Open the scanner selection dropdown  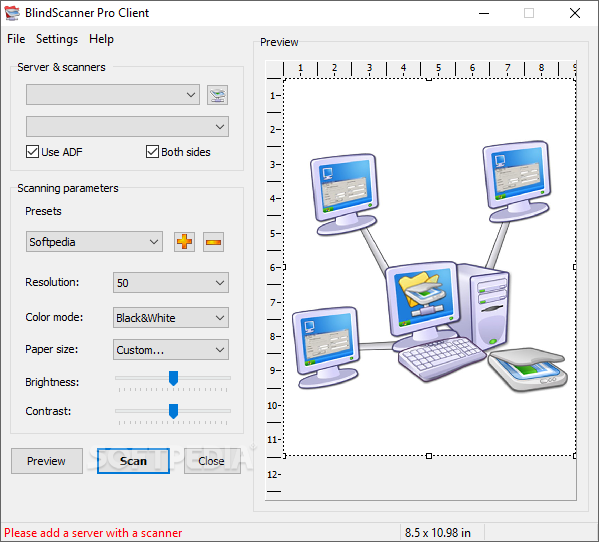tap(127, 126)
